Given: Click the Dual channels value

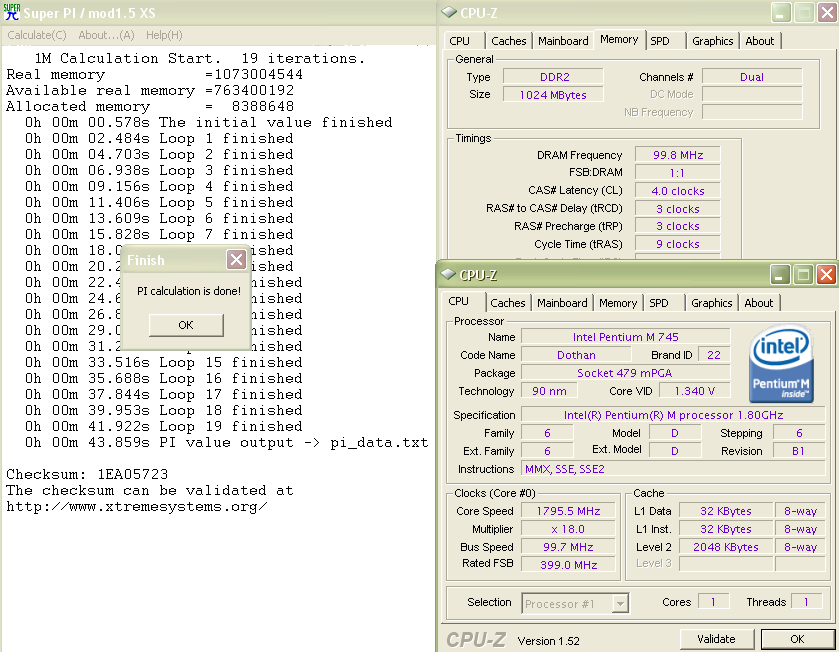Looking at the screenshot, I should coord(752,77).
